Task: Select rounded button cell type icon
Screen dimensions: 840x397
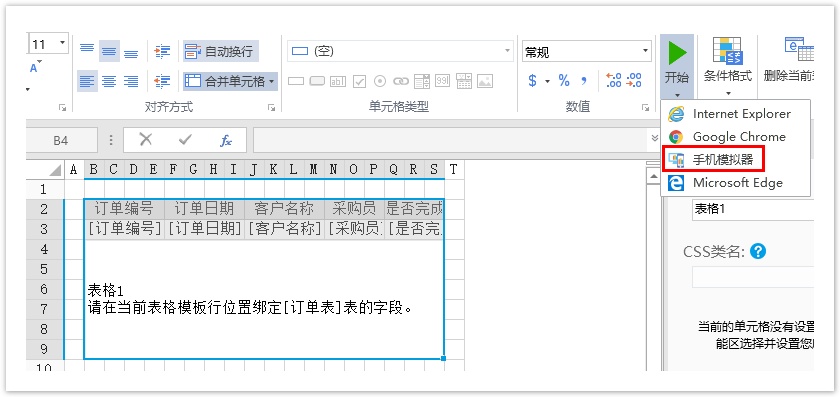Action: click(x=317, y=81)
